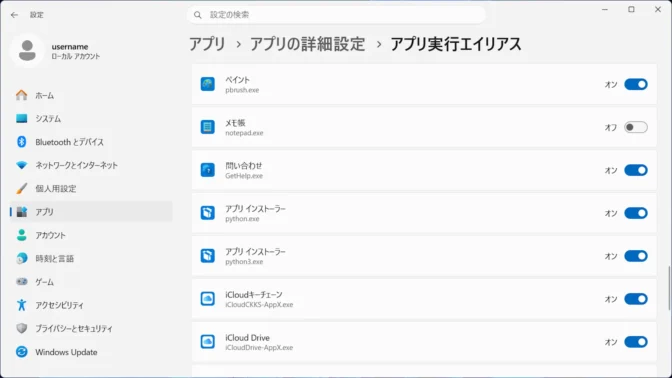The height and width of the screenshot is (378, 672).
Task: Toggle iCloud Drive alias switch
Action: coord(636,342)
